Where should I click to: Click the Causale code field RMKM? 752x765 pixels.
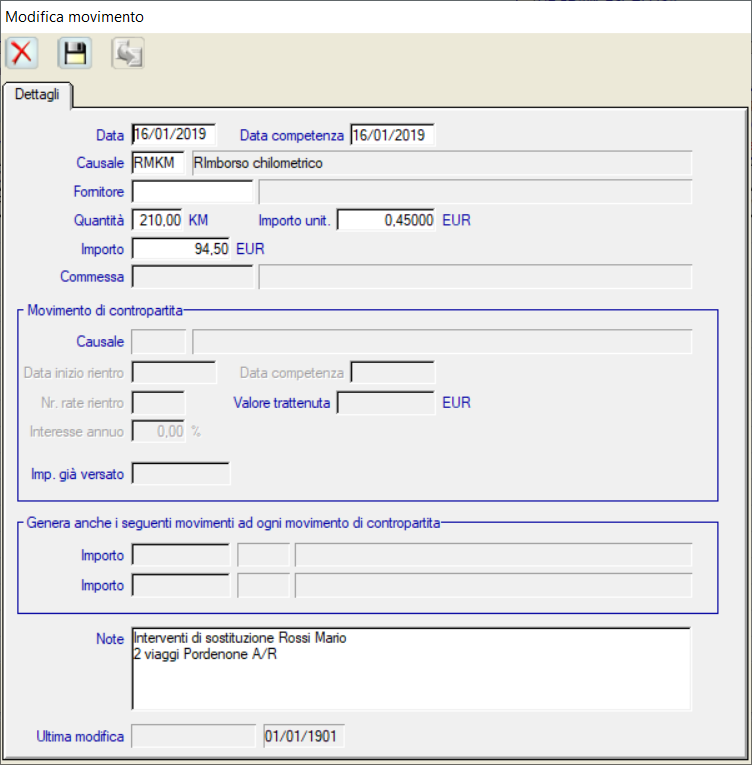pos(159,162)
